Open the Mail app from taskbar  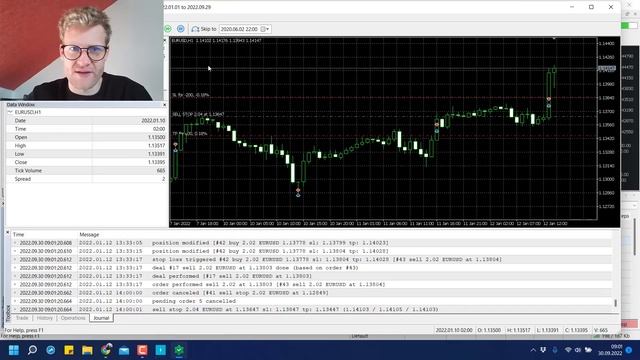(124, 350)
